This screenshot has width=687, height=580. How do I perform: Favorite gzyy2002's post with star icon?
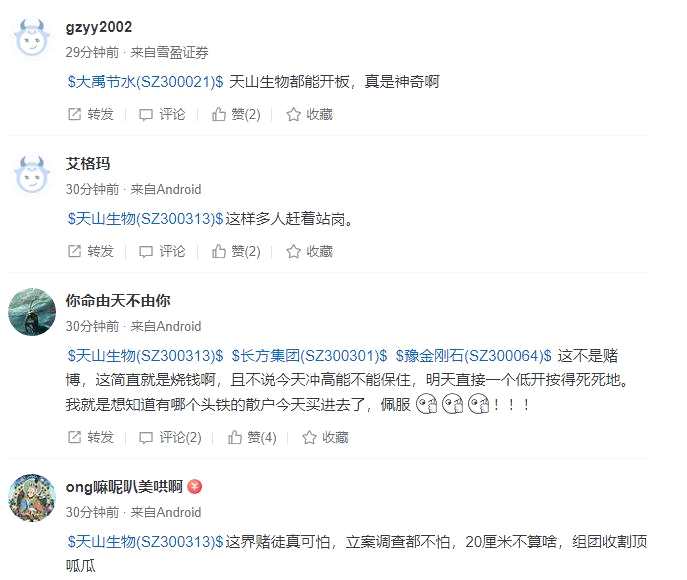tap(309, 114)
